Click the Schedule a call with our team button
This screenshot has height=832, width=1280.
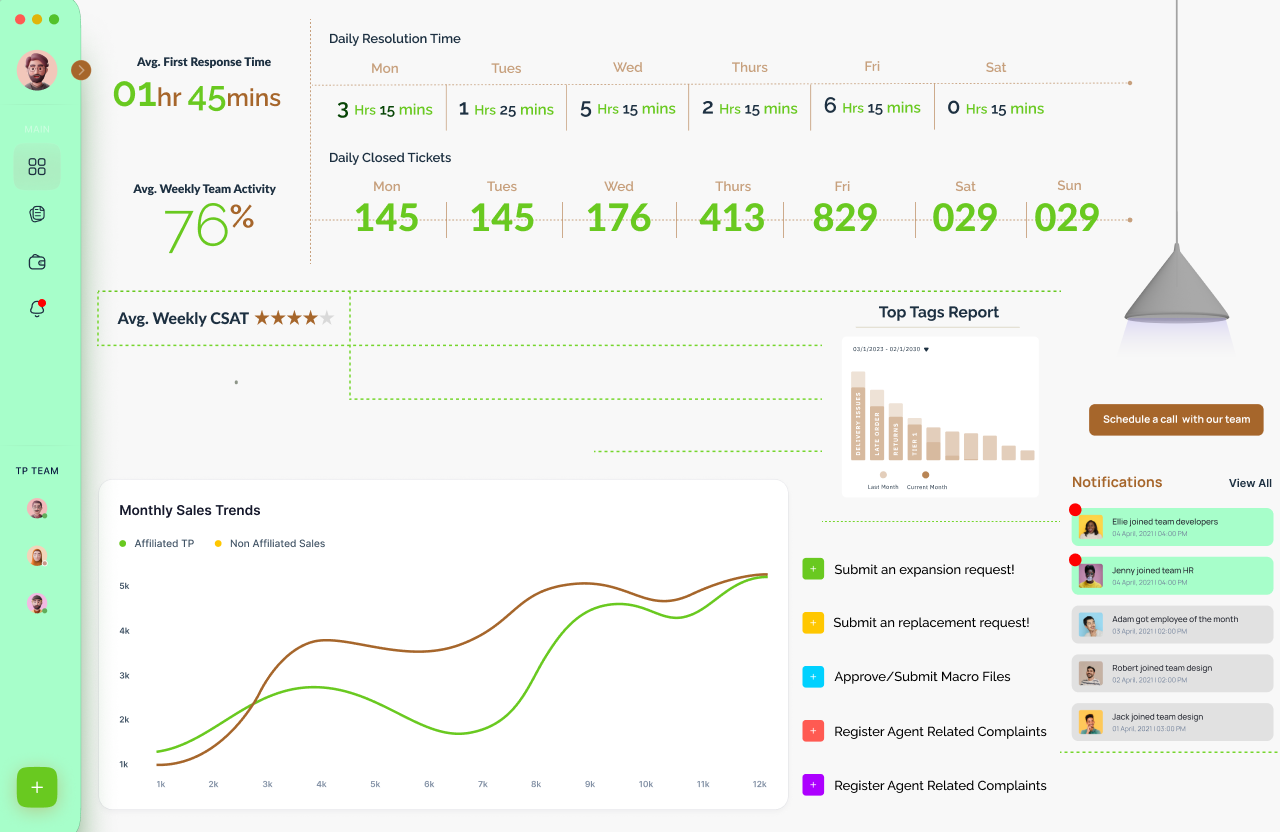click(x=1176, y=419)
